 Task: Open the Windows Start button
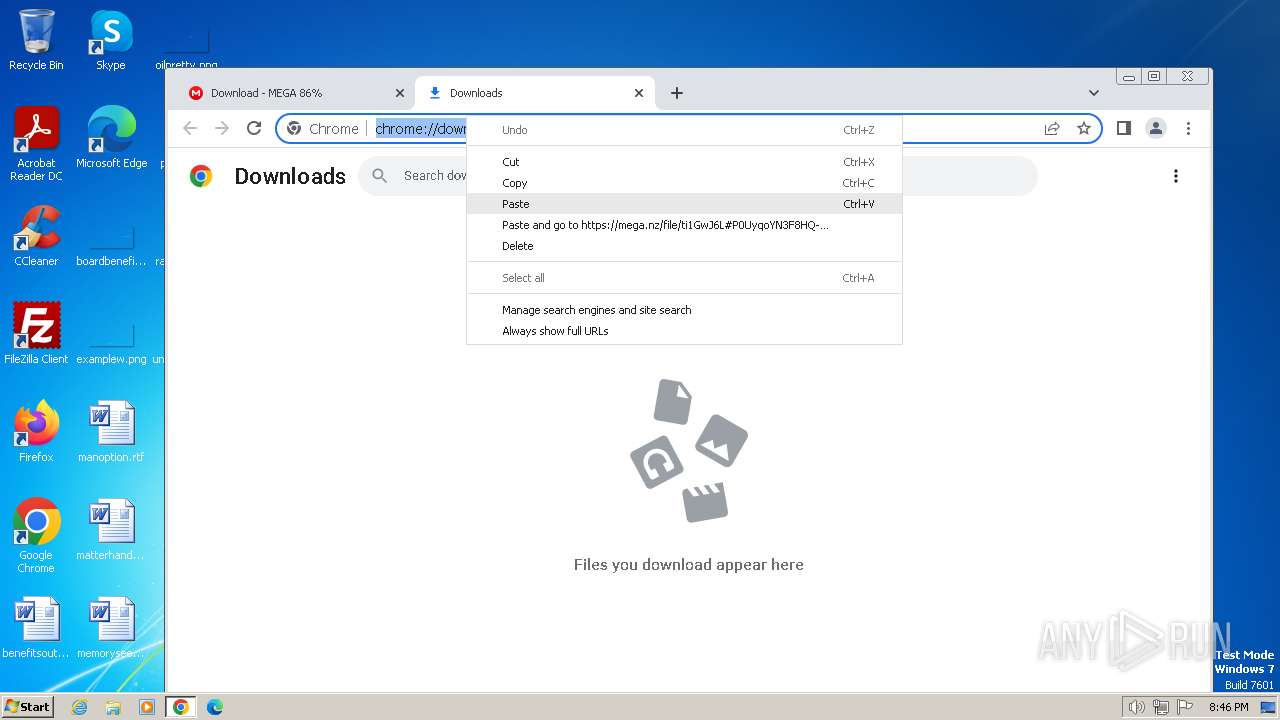[28, 706]
